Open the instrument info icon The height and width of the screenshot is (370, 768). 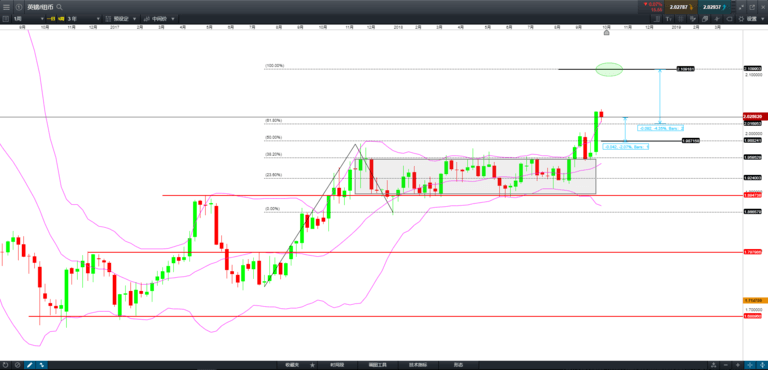click(19, 7)
